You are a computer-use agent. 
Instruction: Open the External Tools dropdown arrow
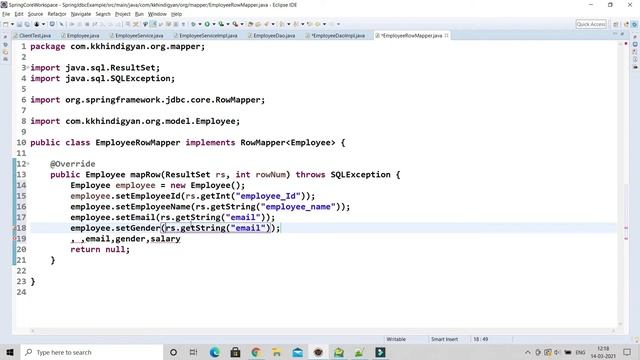[x=242, y=24]
